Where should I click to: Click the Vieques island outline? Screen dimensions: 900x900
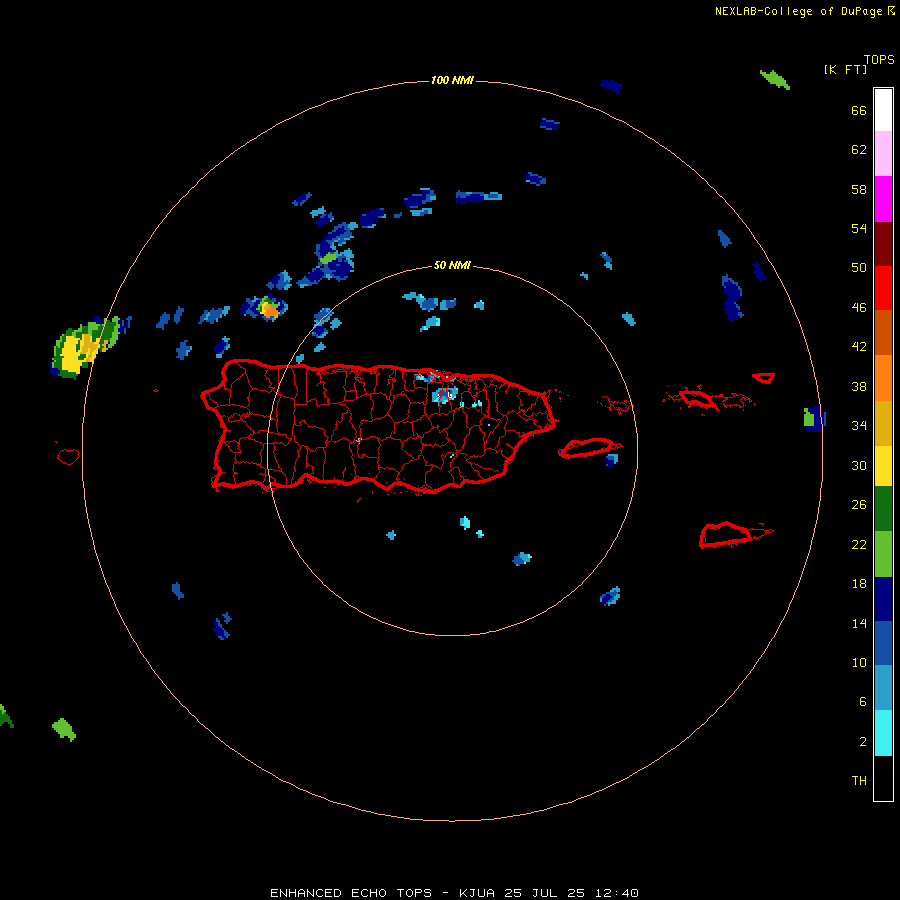(587, 447)
